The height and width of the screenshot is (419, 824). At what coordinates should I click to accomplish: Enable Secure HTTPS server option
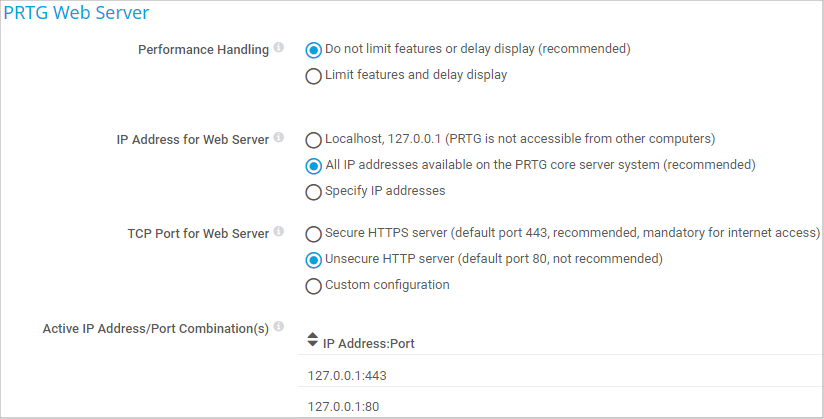[x=314, y=233]
